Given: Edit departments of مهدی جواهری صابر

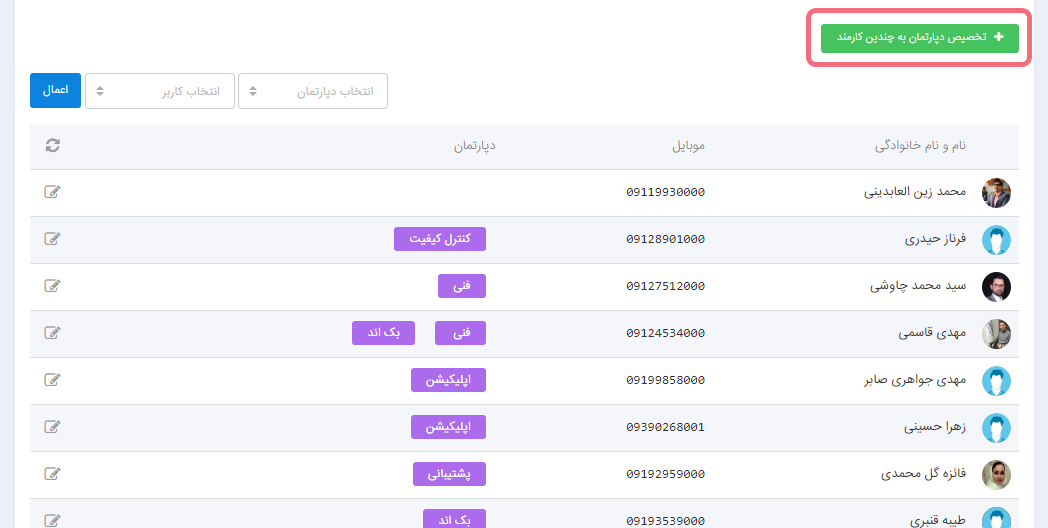Looking at the screenshot, I should coord(53,380).
